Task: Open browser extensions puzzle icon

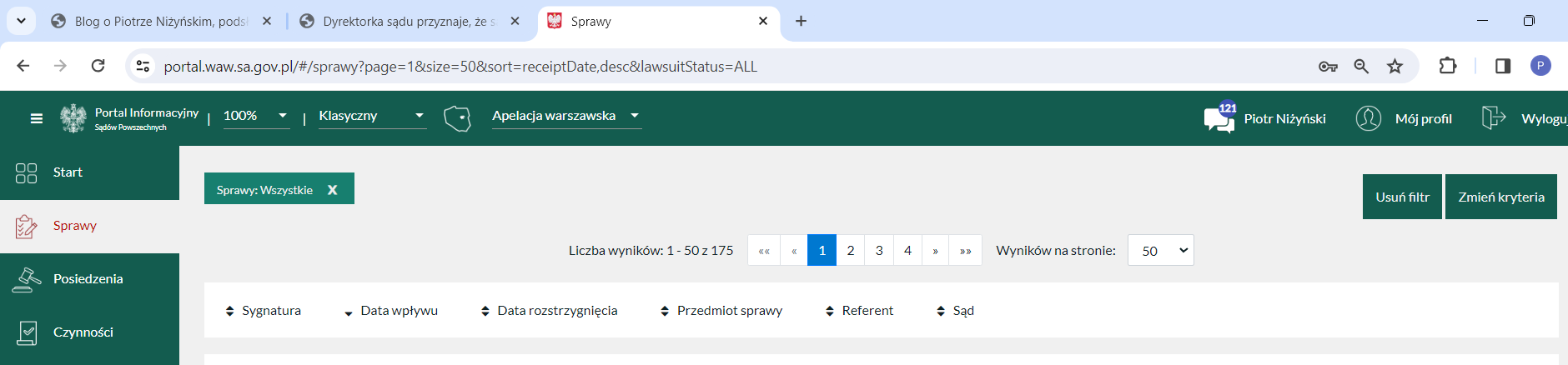Action: (1448, 67)
